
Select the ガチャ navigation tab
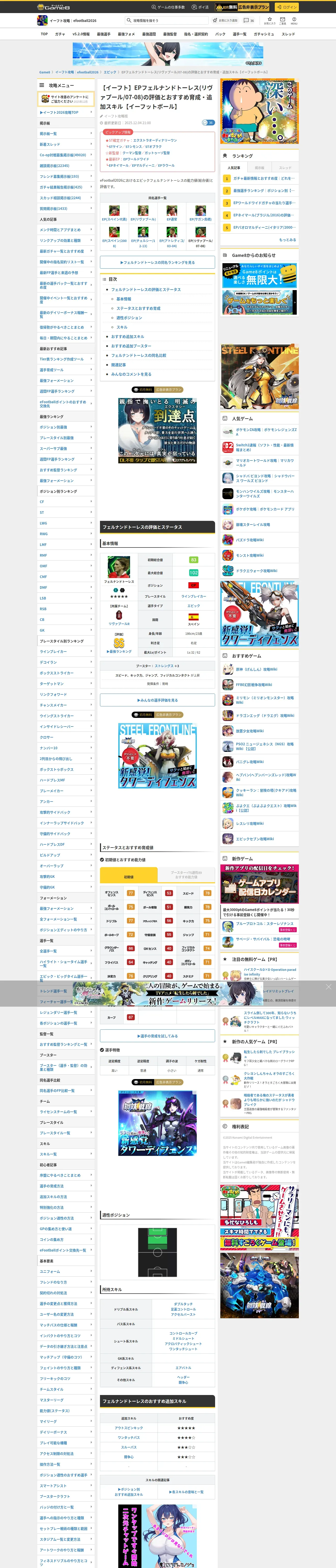(x=60, y=34)
